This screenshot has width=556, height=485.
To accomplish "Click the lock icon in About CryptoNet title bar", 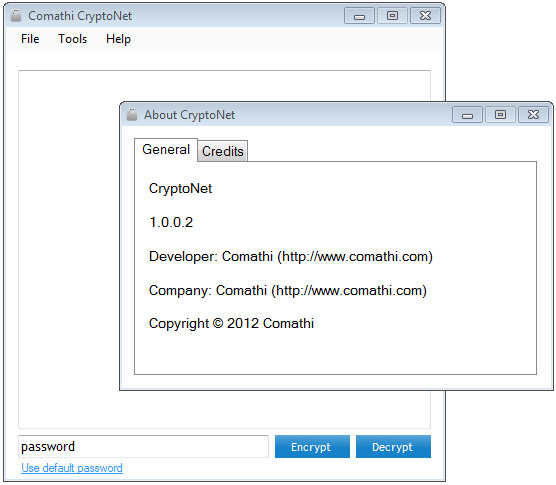I will click(x=132, y=115).
